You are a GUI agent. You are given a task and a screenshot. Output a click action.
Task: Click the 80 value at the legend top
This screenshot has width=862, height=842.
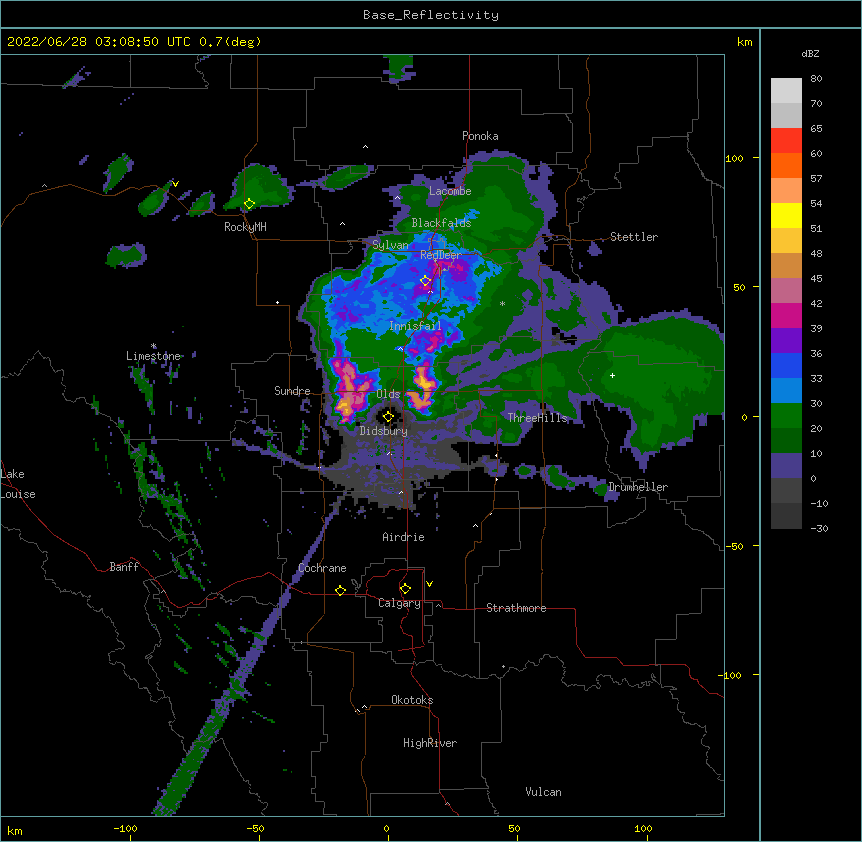(816, 79)
